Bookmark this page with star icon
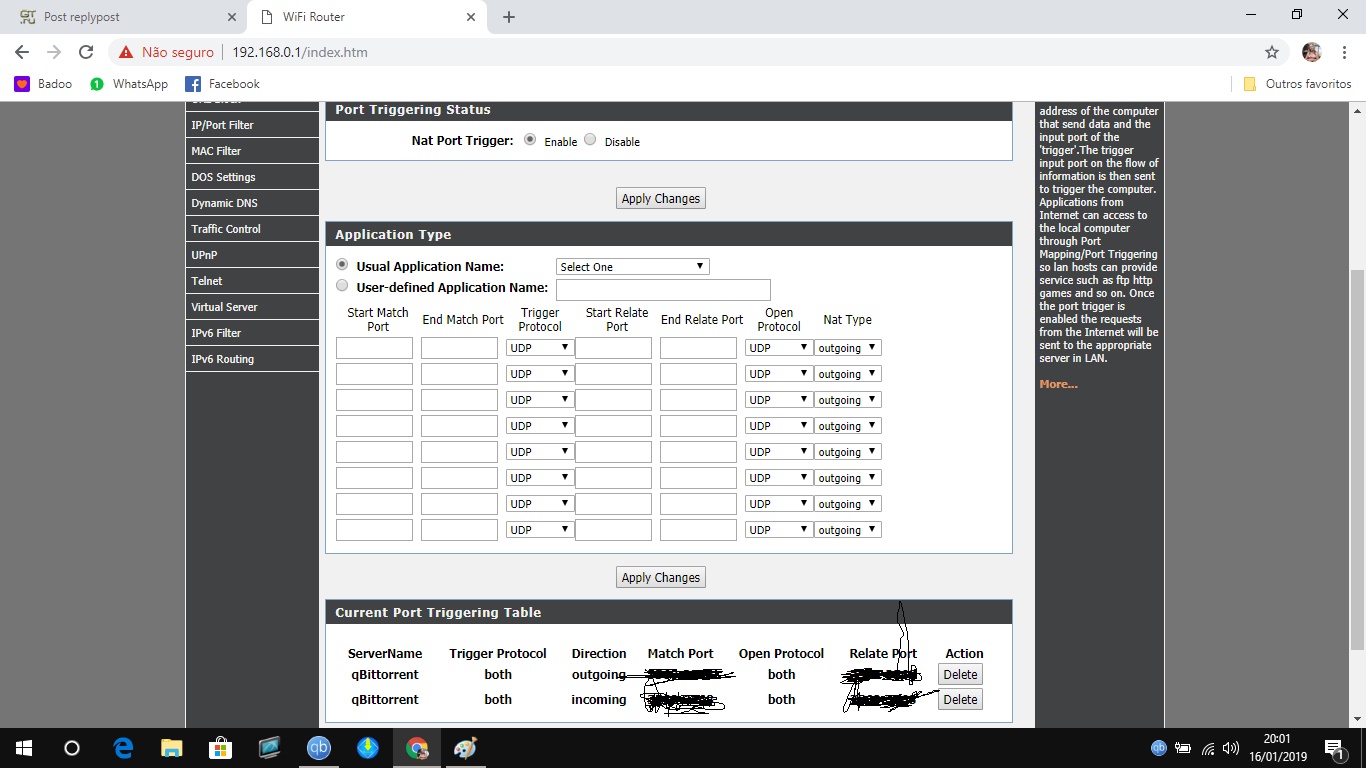Image resolution: width=1366 pixels, height=768 pixels. coord(1271,52)
